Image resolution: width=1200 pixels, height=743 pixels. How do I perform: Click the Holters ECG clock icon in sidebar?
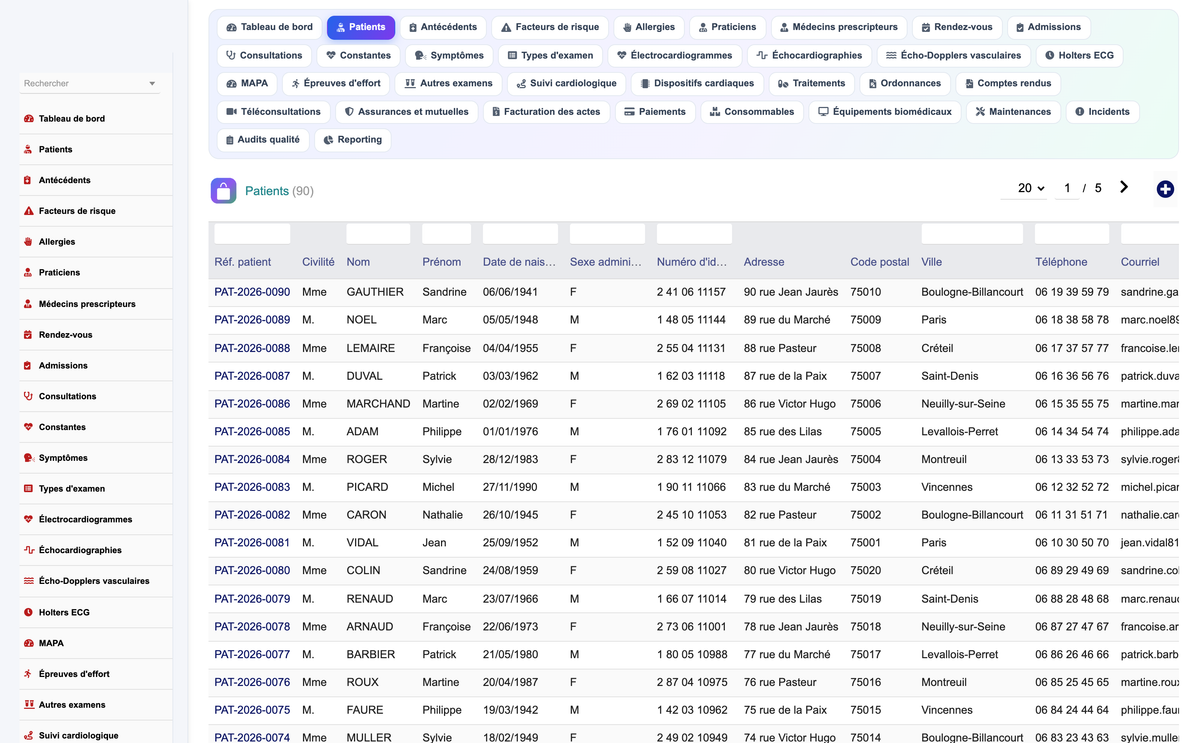click(x=28, y=612)
